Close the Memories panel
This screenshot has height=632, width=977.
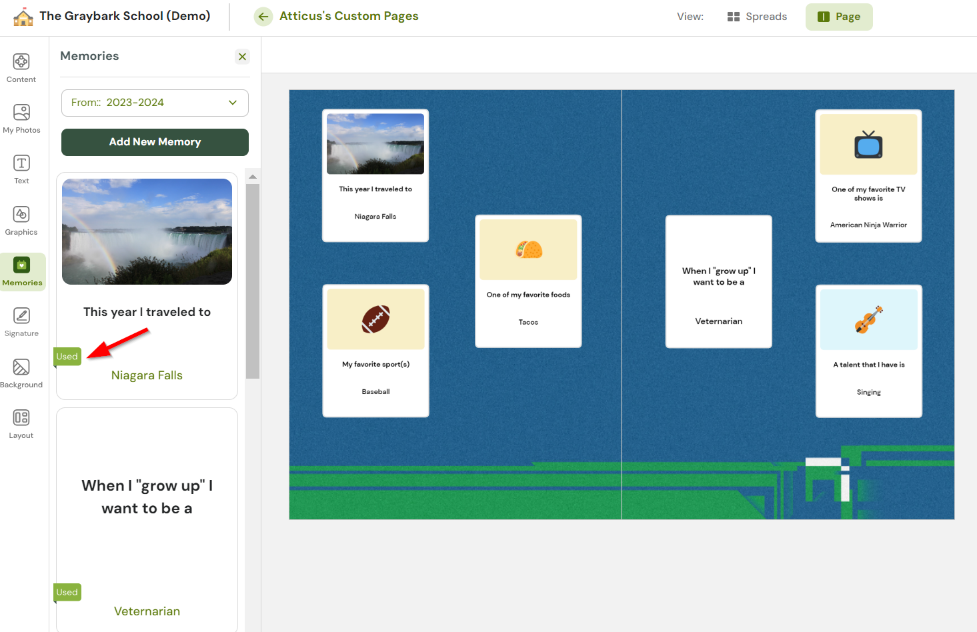[x=242, y=56]
